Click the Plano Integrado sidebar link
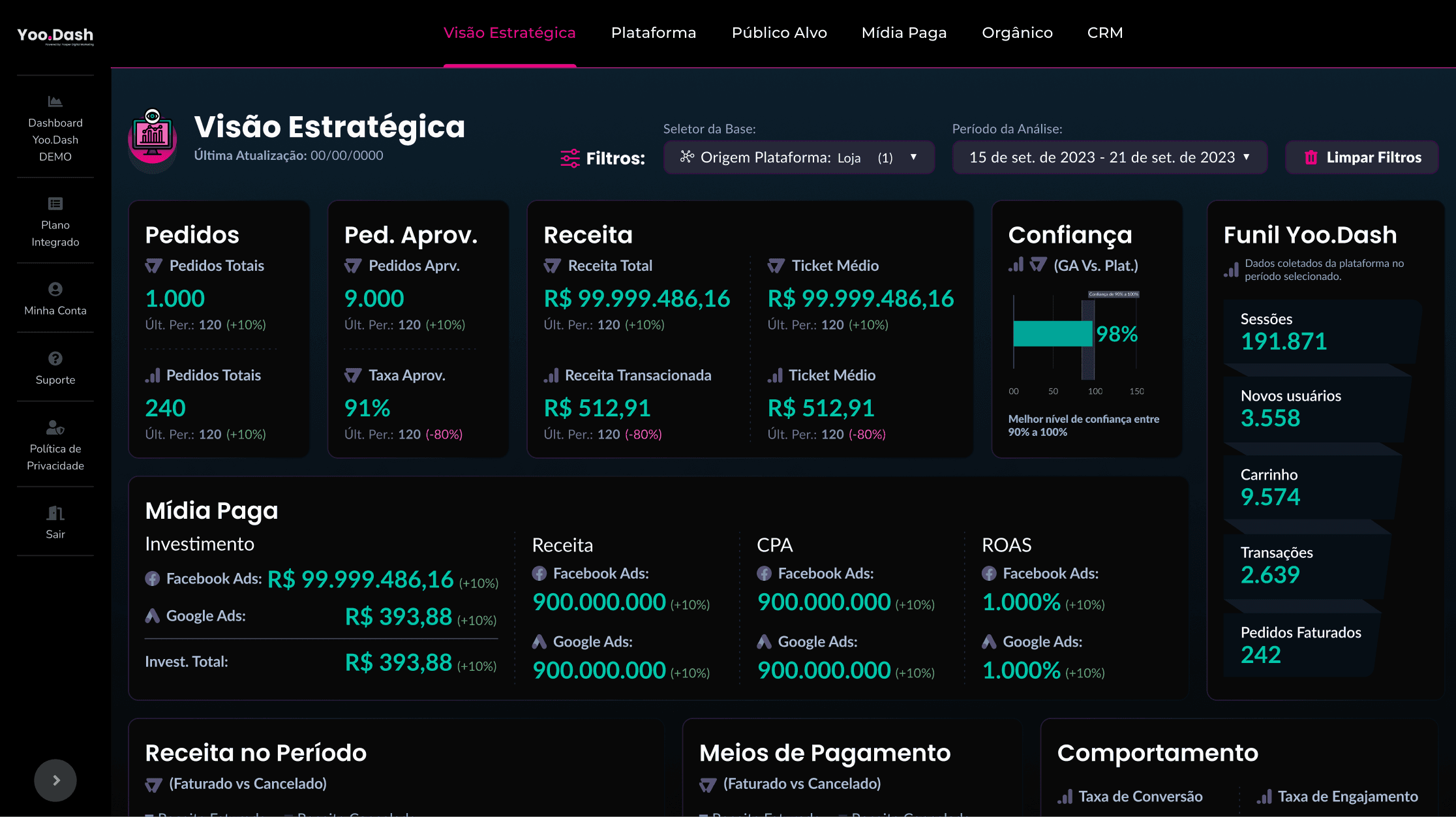Screen dimensions: 1456x817 55,234
